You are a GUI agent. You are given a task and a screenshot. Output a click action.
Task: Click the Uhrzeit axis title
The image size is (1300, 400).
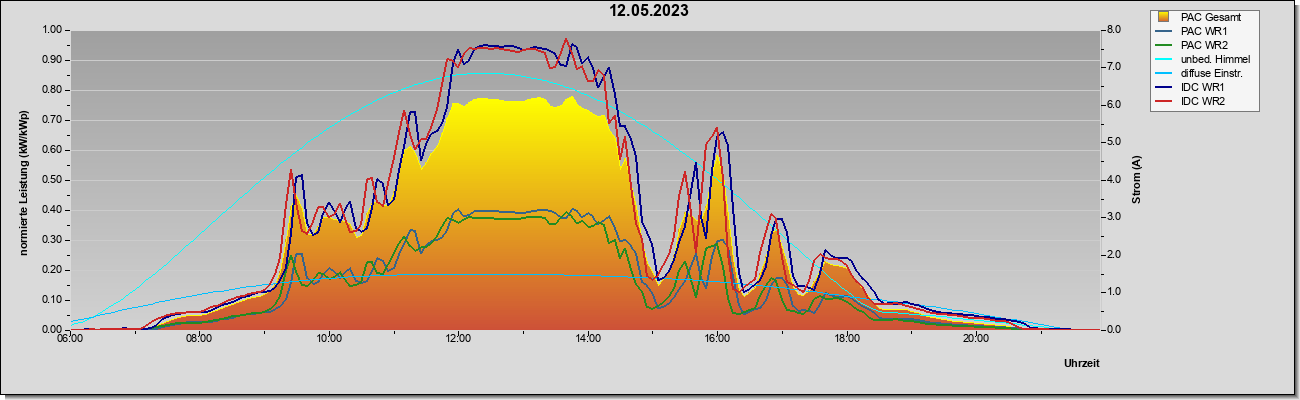click(x=1082, y=364)
